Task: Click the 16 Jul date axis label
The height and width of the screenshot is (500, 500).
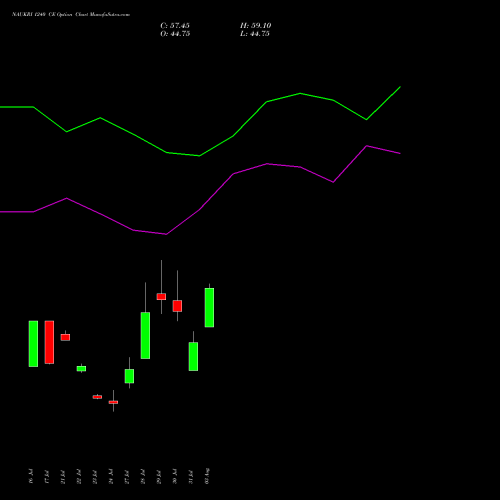Action: pyautogui.click(x=31, y=476)
